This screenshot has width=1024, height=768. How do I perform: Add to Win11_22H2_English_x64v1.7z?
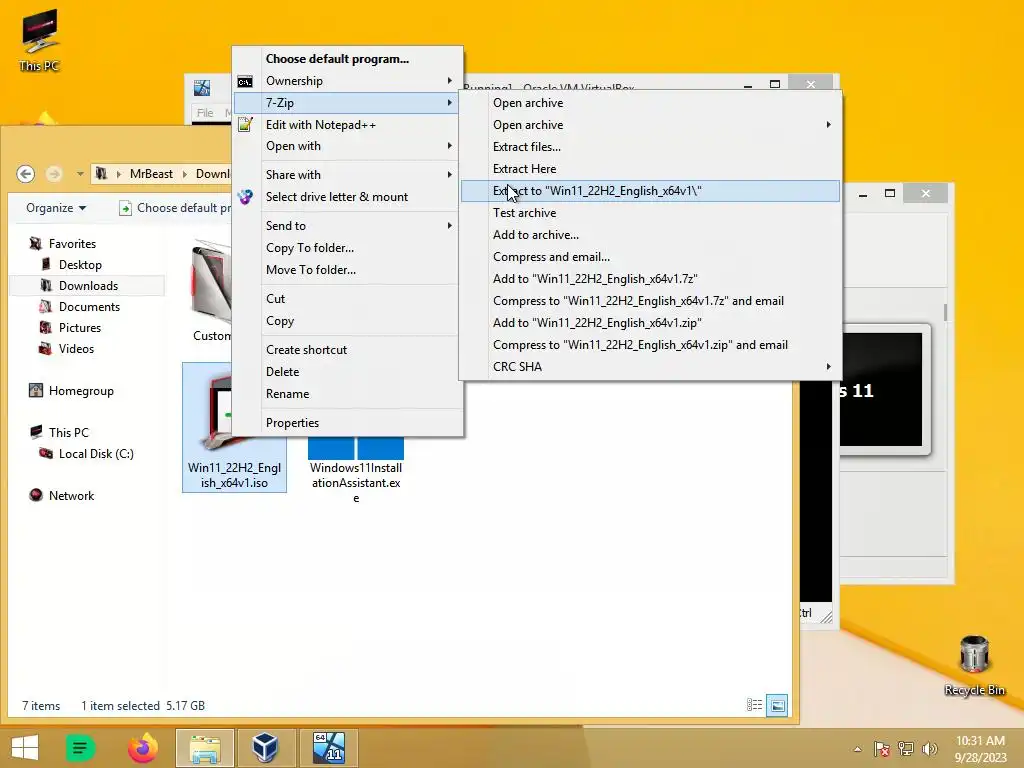tap(650, 279)
